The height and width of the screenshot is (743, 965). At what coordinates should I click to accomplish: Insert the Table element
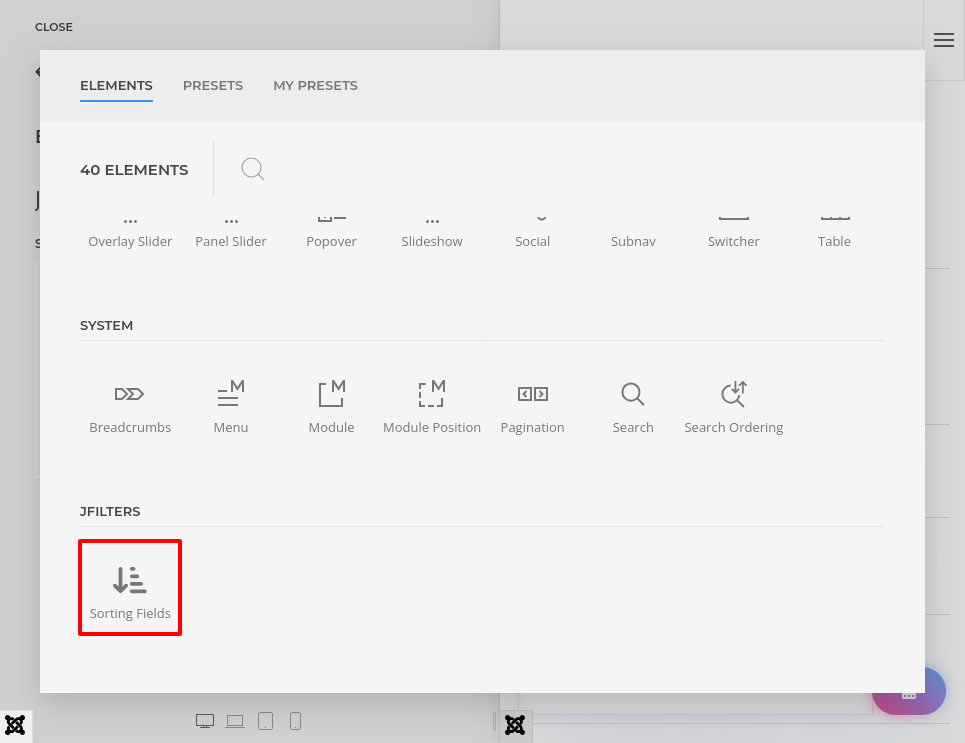834,233
